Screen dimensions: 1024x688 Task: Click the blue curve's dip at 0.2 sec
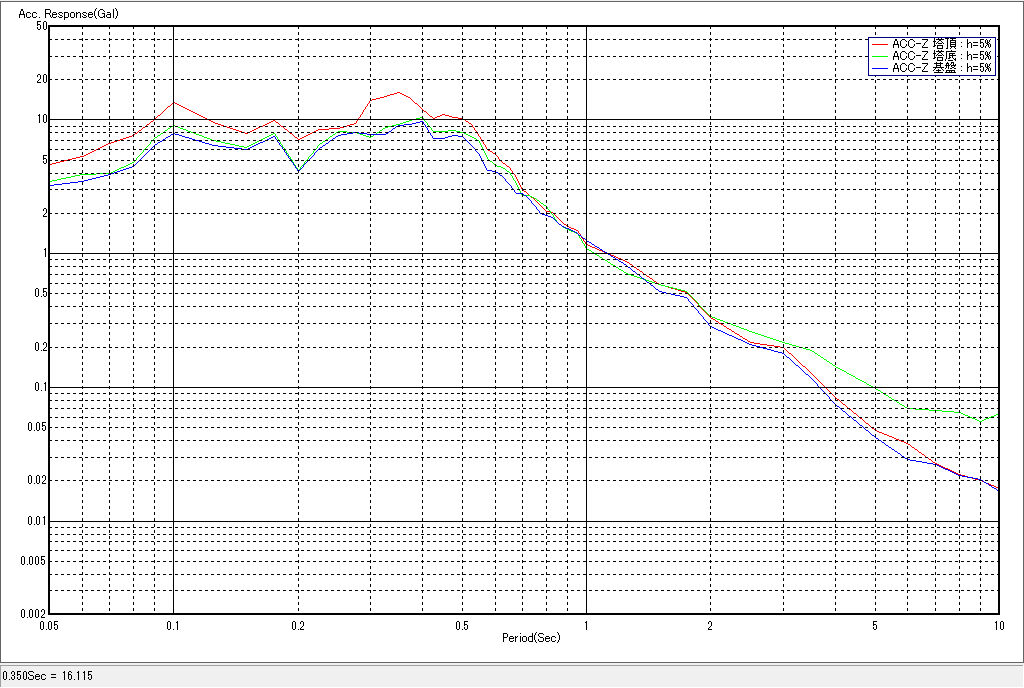click(298, 172)
